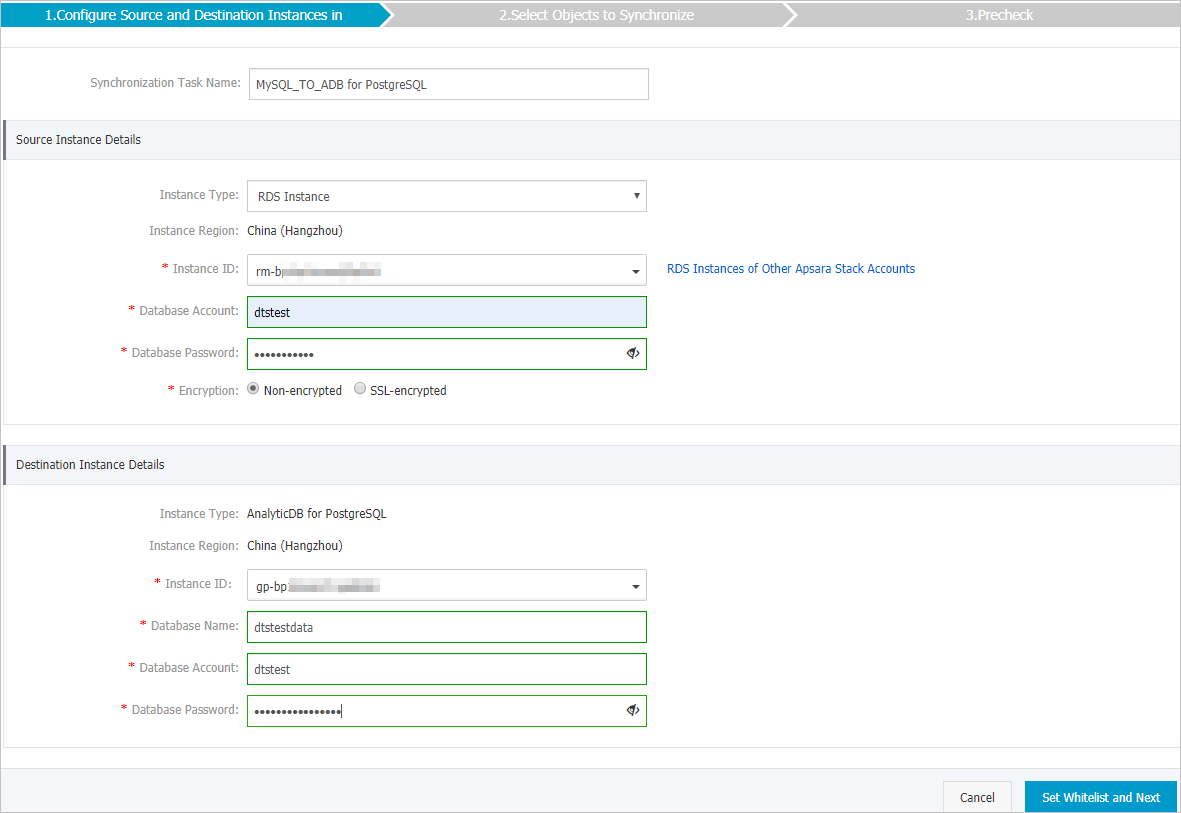Select the Database Name field showing dtstestdata

coord(446,627)
